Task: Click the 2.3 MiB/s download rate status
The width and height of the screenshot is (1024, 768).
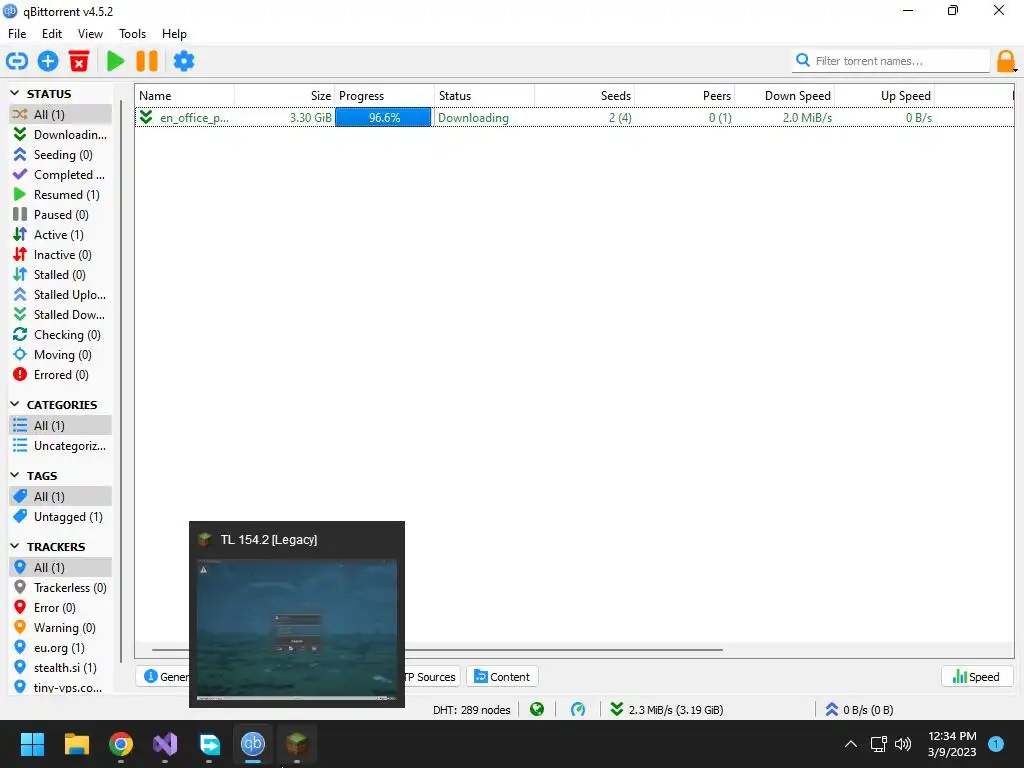Action: point(667,710)
